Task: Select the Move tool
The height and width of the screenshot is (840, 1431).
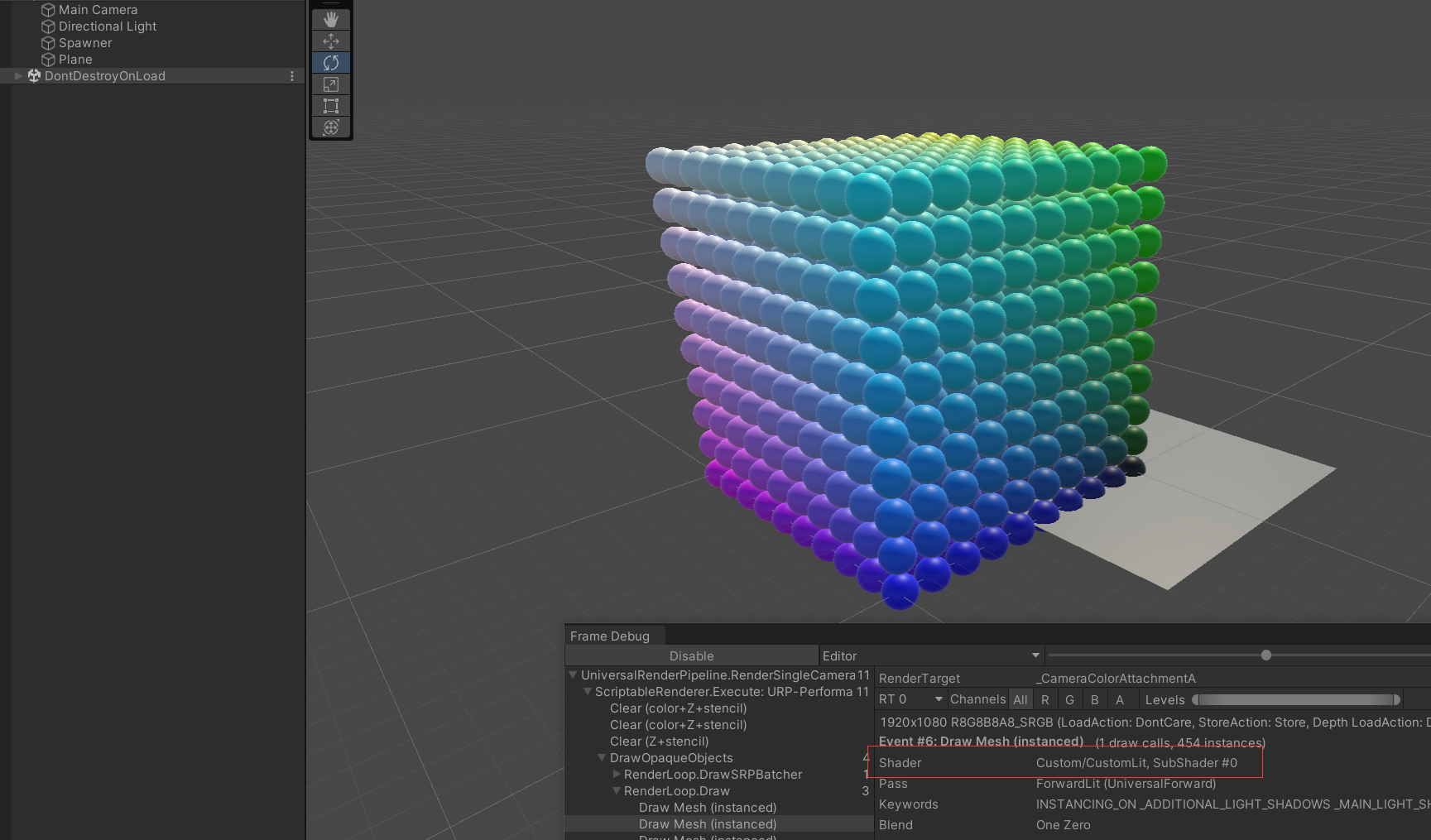Action: [330, 40]
